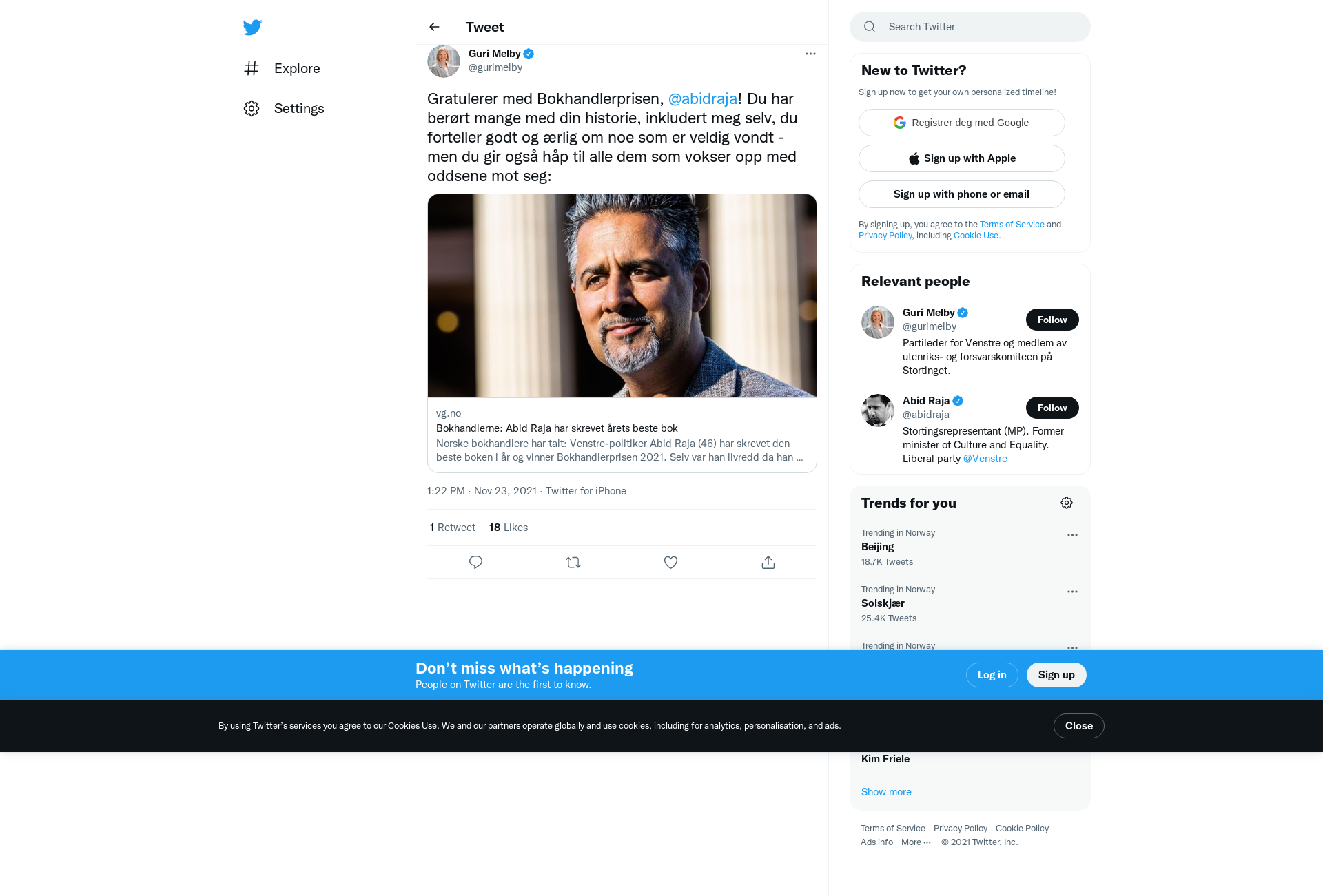
Task: Open Explore from the hashtag icon
Action: pyautogui.click(x=252, y=68)
